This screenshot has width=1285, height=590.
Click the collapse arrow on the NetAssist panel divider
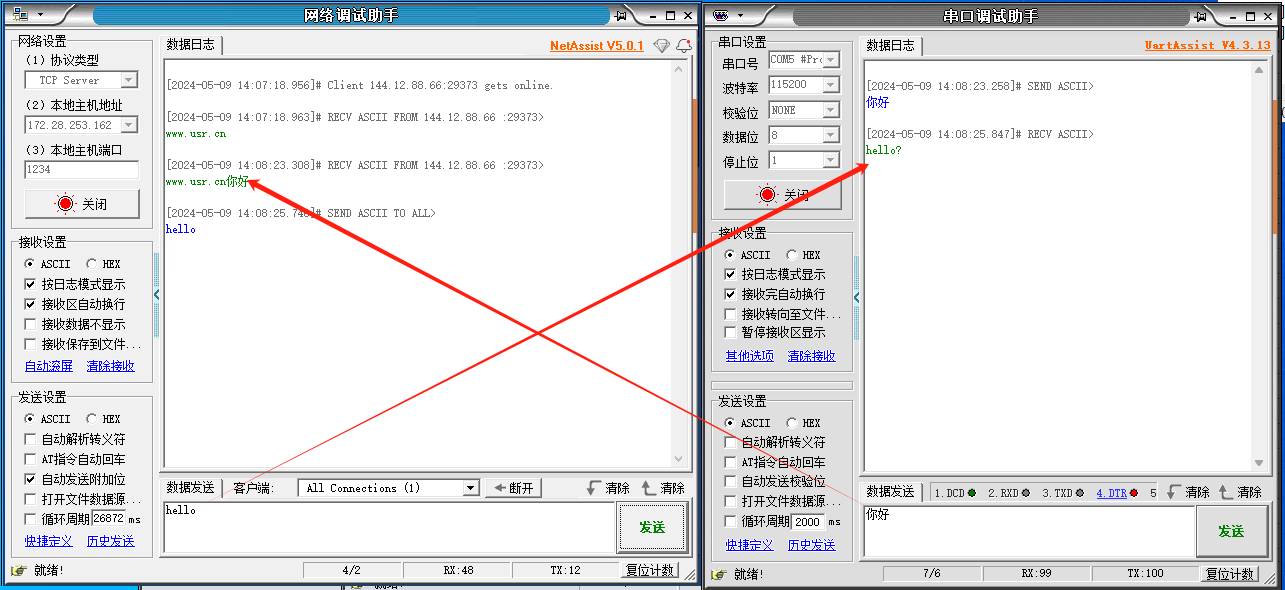coord(156,295)
